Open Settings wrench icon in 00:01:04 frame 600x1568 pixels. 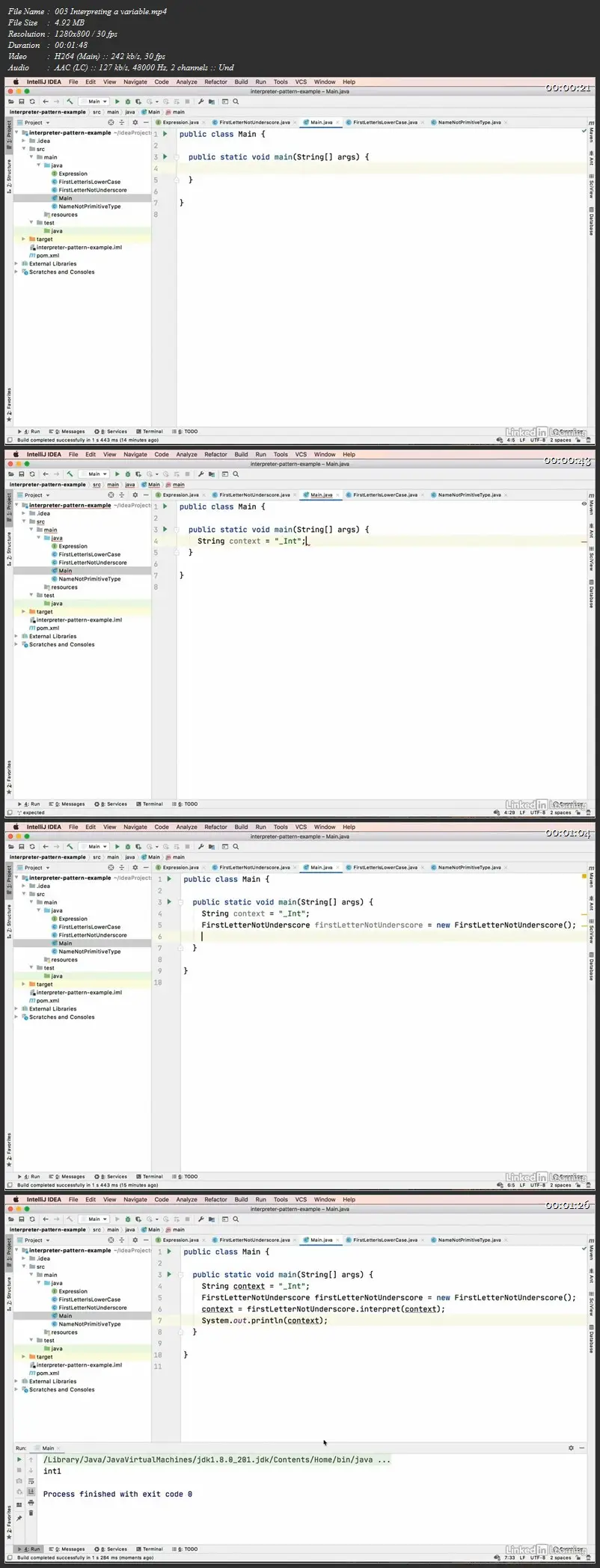coord(201,846)
